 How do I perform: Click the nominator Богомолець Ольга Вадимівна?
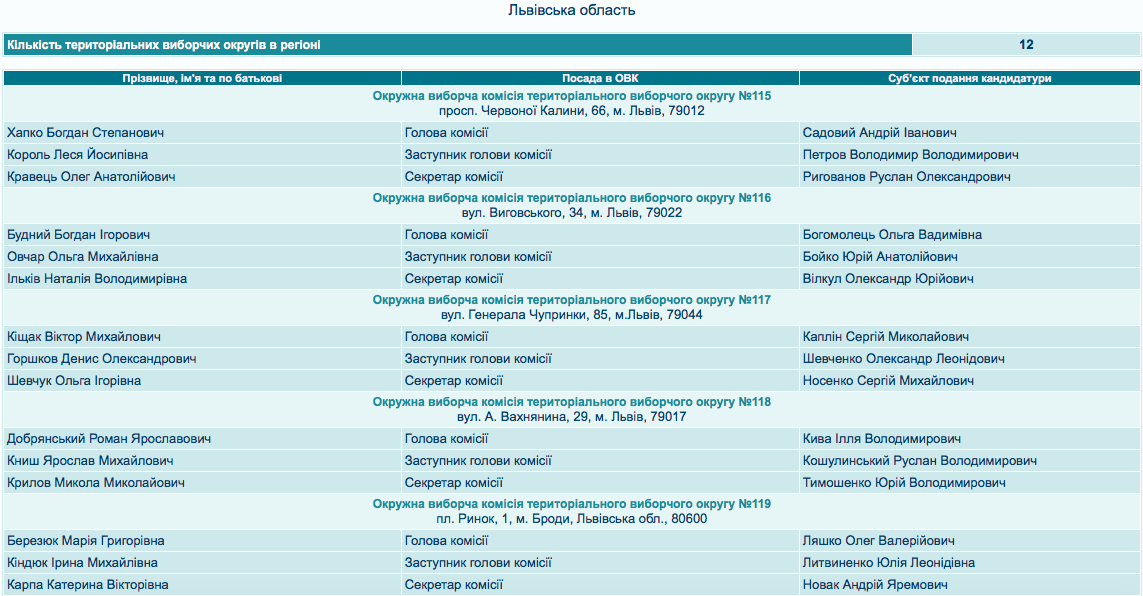(x=892, y=235)
